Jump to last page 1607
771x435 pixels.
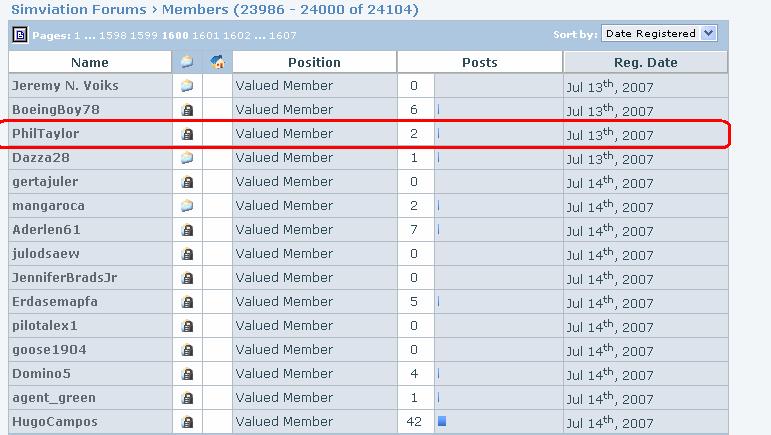[x=283, y=35]
